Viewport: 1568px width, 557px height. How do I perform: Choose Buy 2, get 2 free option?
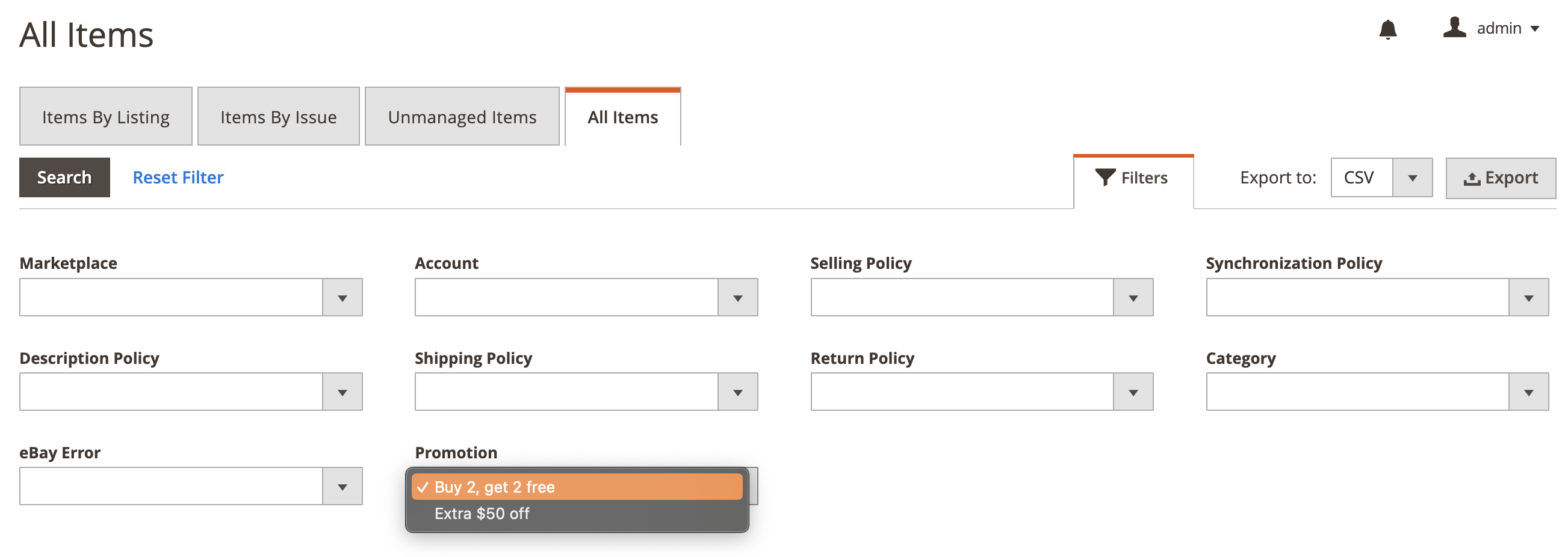click(494, 488)
